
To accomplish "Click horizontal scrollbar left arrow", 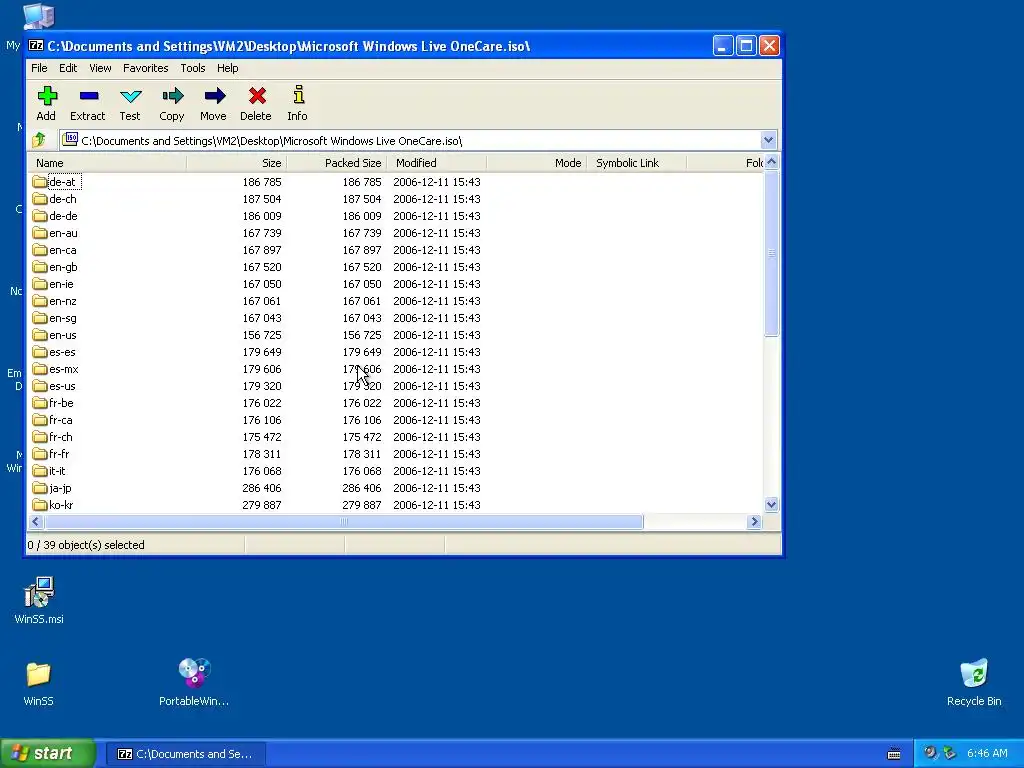I will point(36,521).
